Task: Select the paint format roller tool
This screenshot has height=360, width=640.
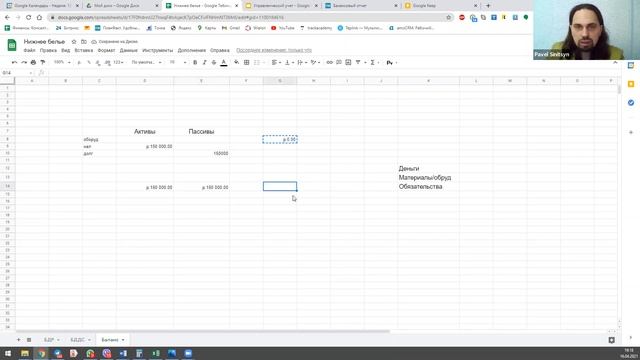Action: click(42, 62)
